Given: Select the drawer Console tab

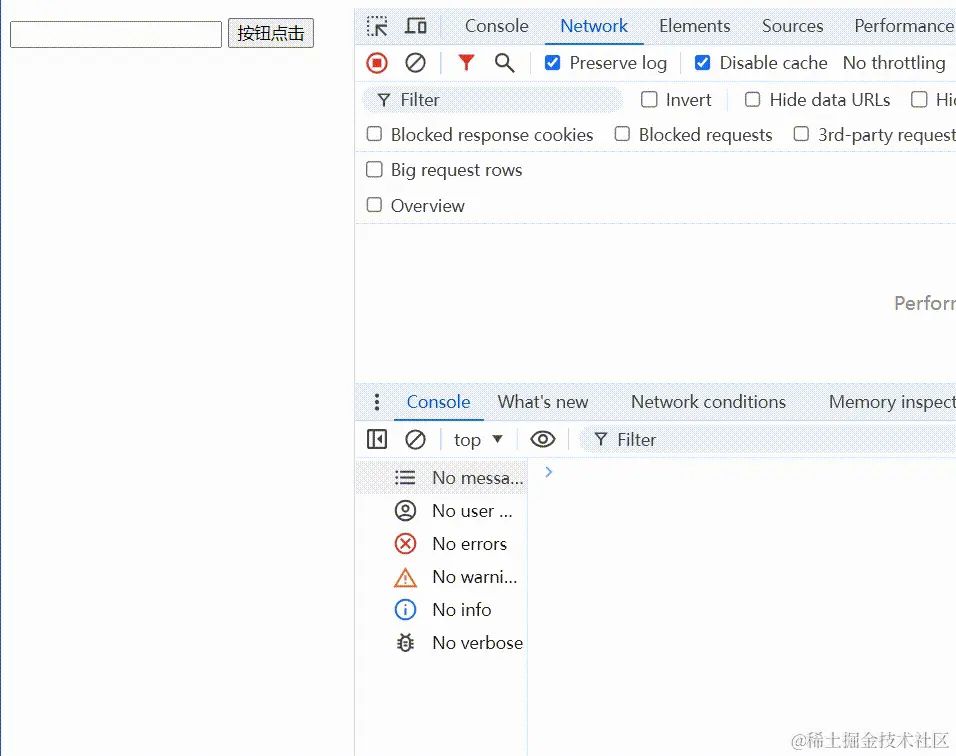Looking at the screenshot, I should coord(438,402).
